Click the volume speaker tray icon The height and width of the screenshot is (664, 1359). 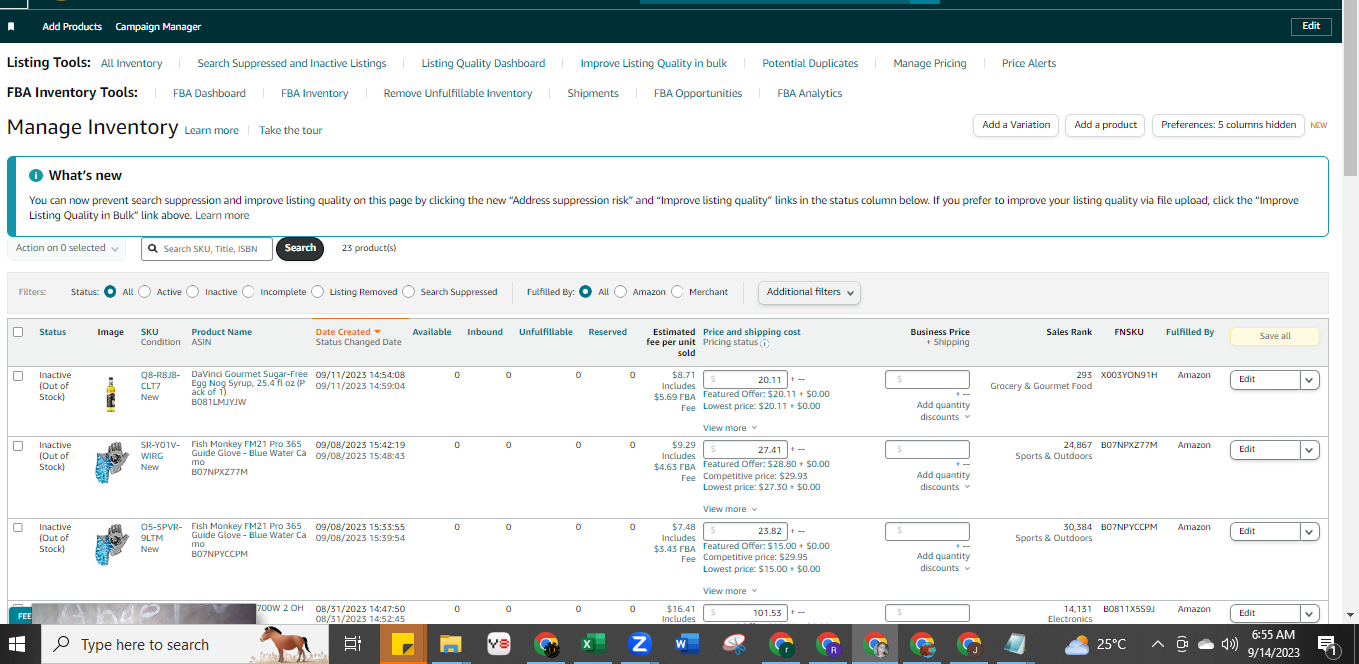(1230, 644)
